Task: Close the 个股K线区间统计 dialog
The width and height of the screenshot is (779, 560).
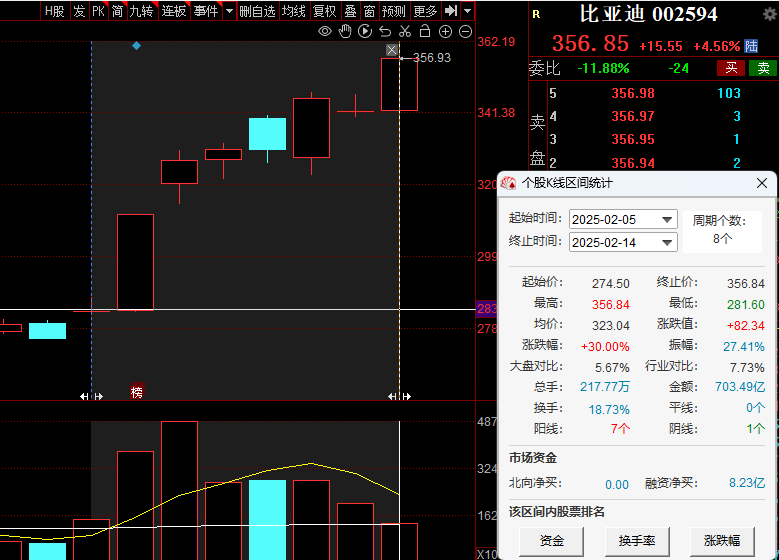Action: 762,183
